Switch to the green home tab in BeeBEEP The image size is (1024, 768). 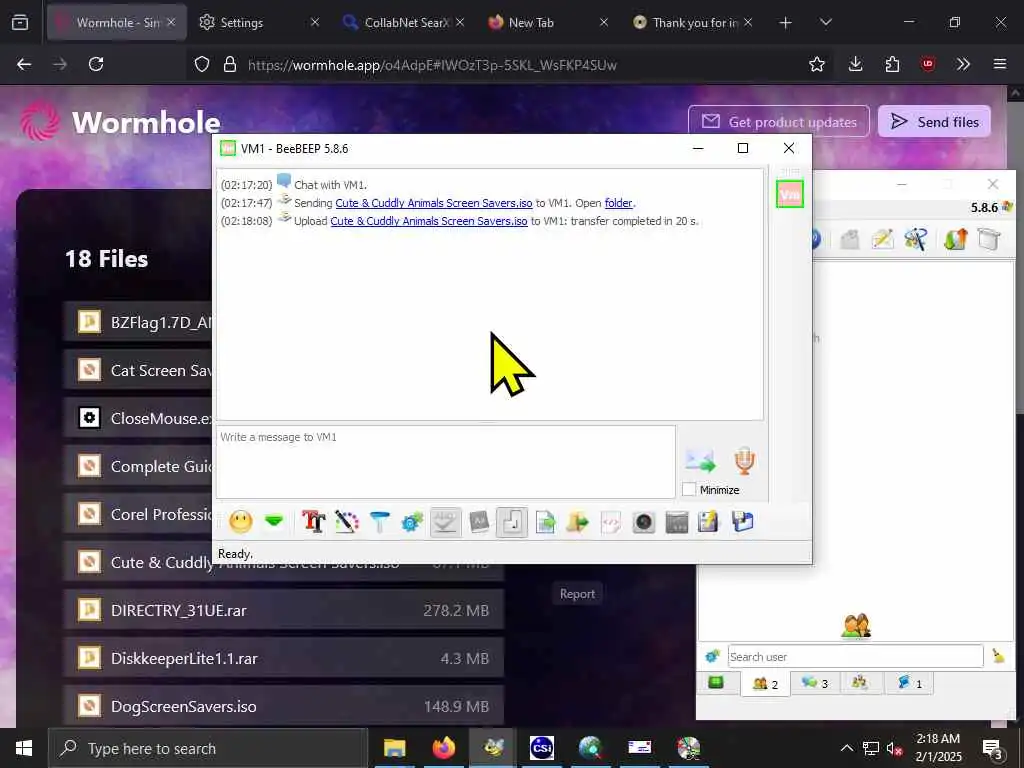point(716,683)
